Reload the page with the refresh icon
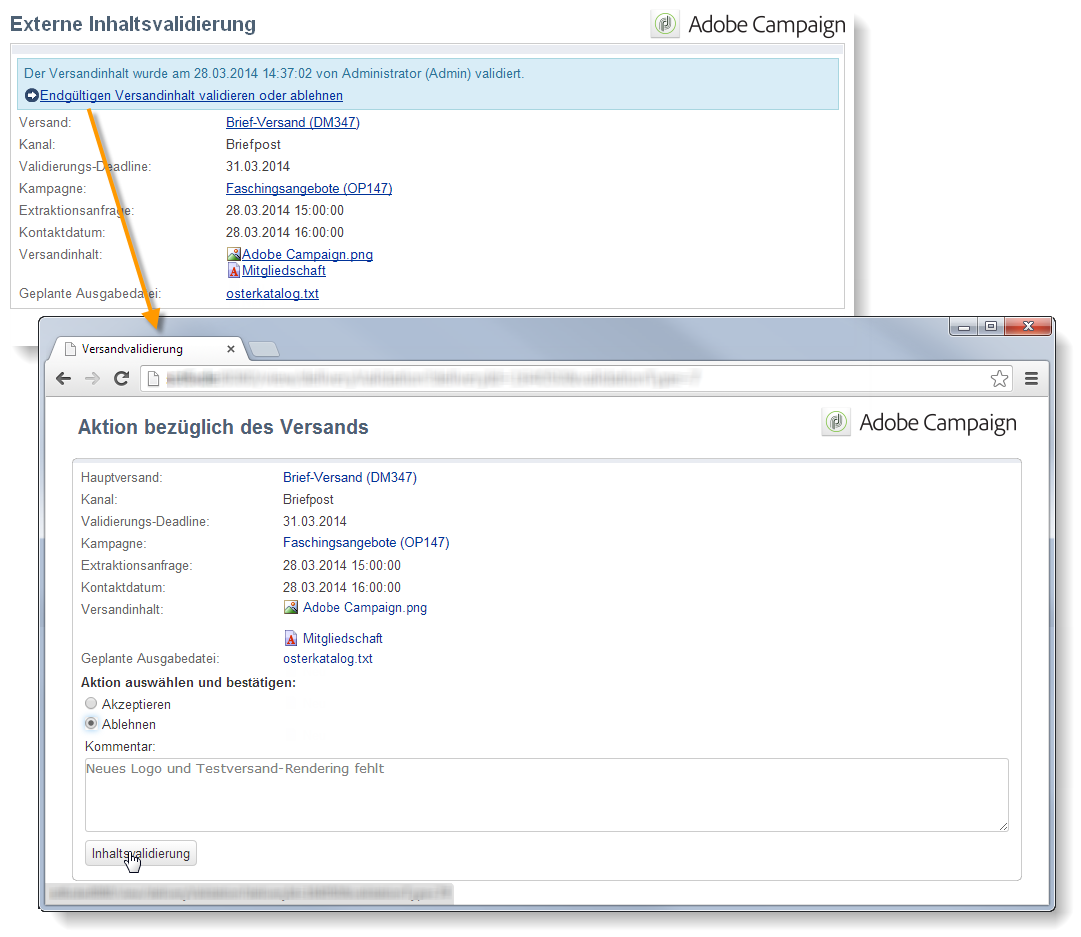Viewport: 1081px width, 937px height. click(121, 379)
